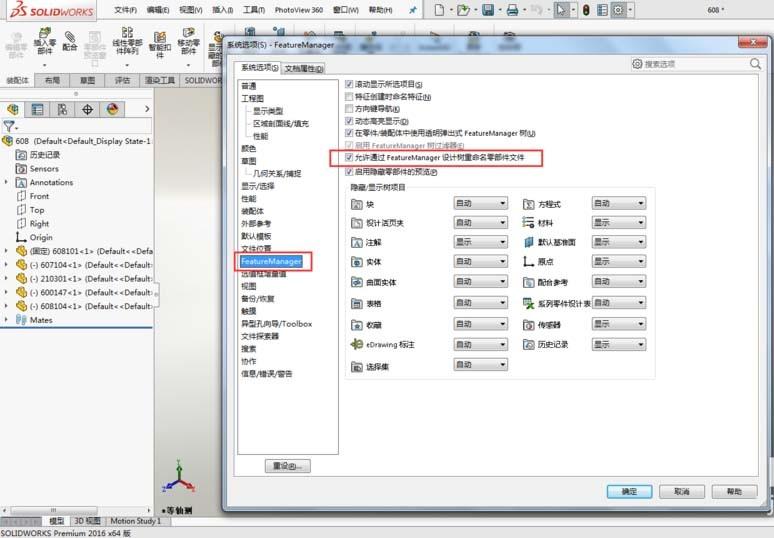The height and width of the screenshot is (538, 774).
Task: Toggle the scroll selected item into view checkbox
Action: tap(349, 84)
